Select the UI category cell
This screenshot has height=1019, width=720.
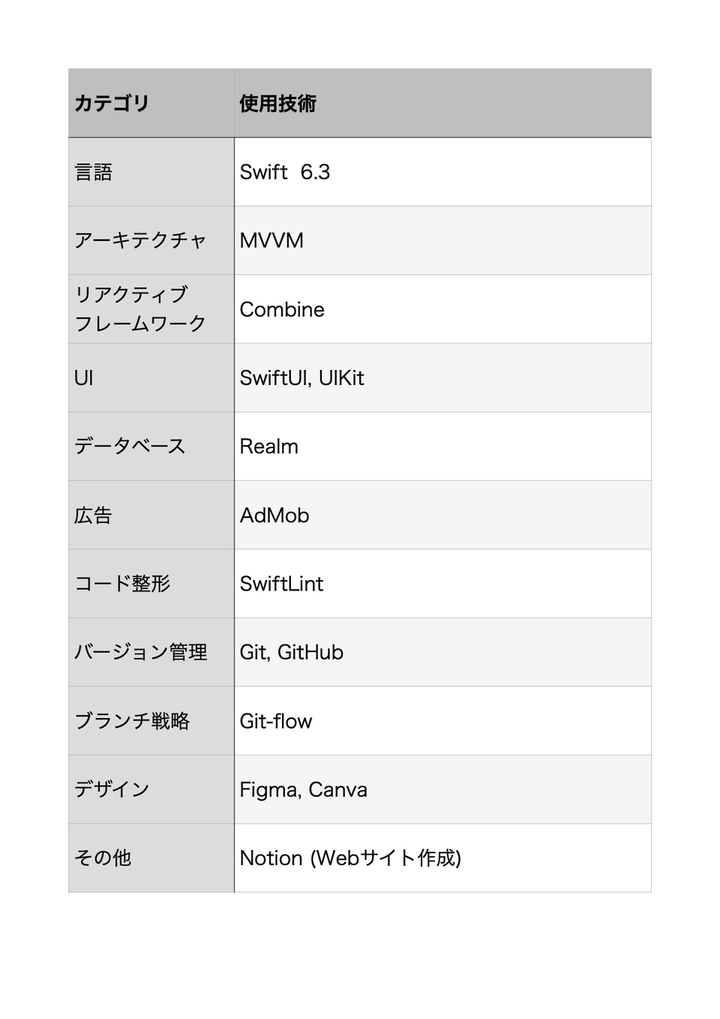coord(151,378)
